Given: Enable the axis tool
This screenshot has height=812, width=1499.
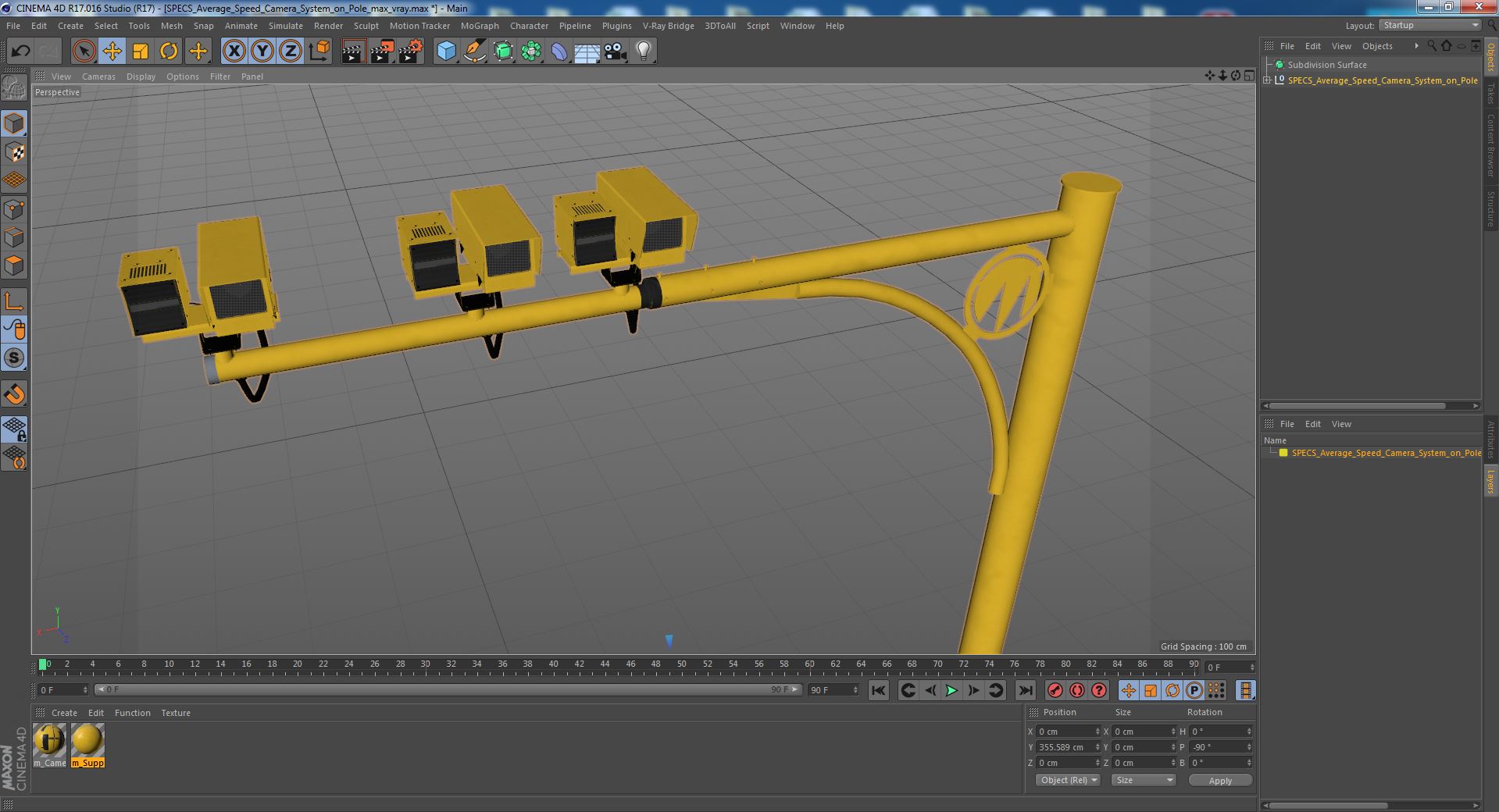Looking at the screenshot, I should [x=15, y=301].
